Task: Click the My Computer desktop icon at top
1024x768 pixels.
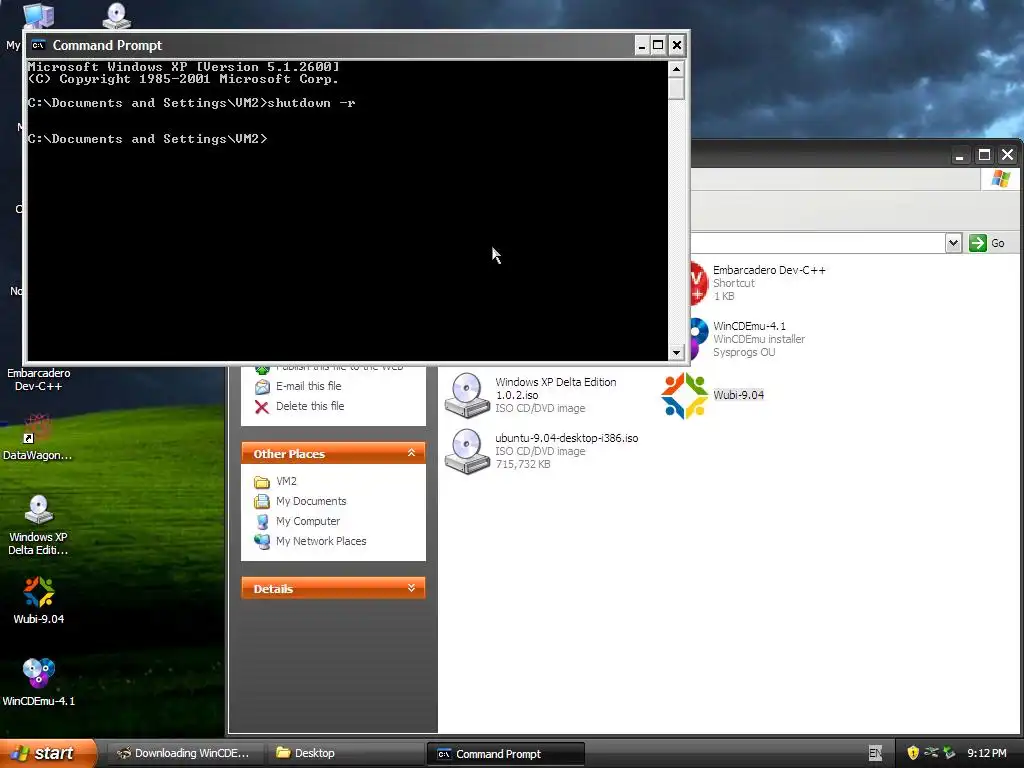Action: [38, 15]
